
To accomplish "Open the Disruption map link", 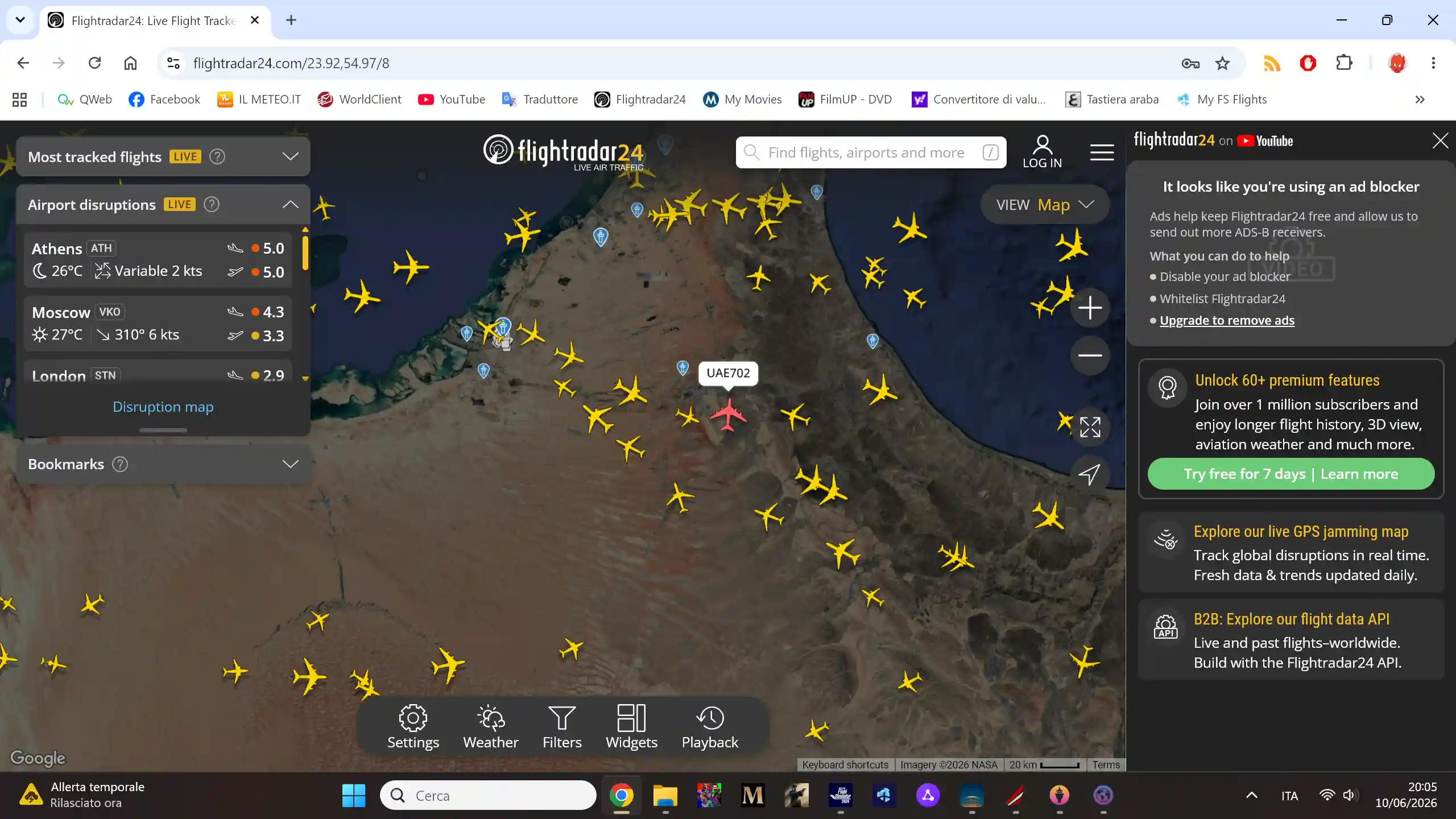I will pos(163,407).
